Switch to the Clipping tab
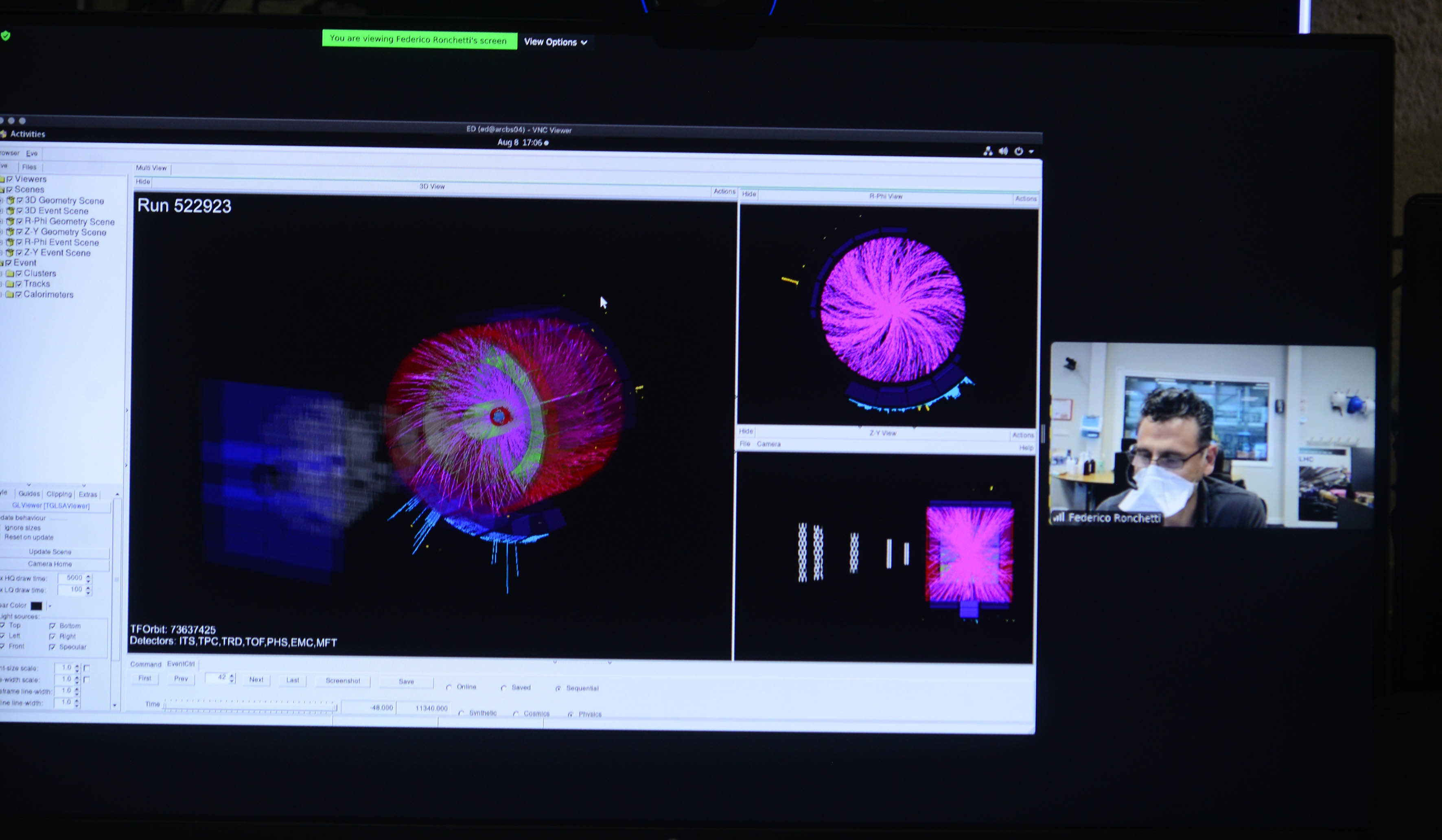 click(59, 494)
